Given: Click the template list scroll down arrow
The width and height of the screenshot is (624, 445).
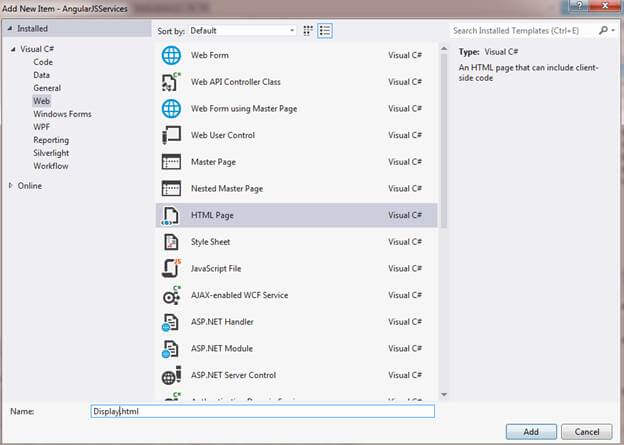Looking at the screenshot, I should click(444, 395).
